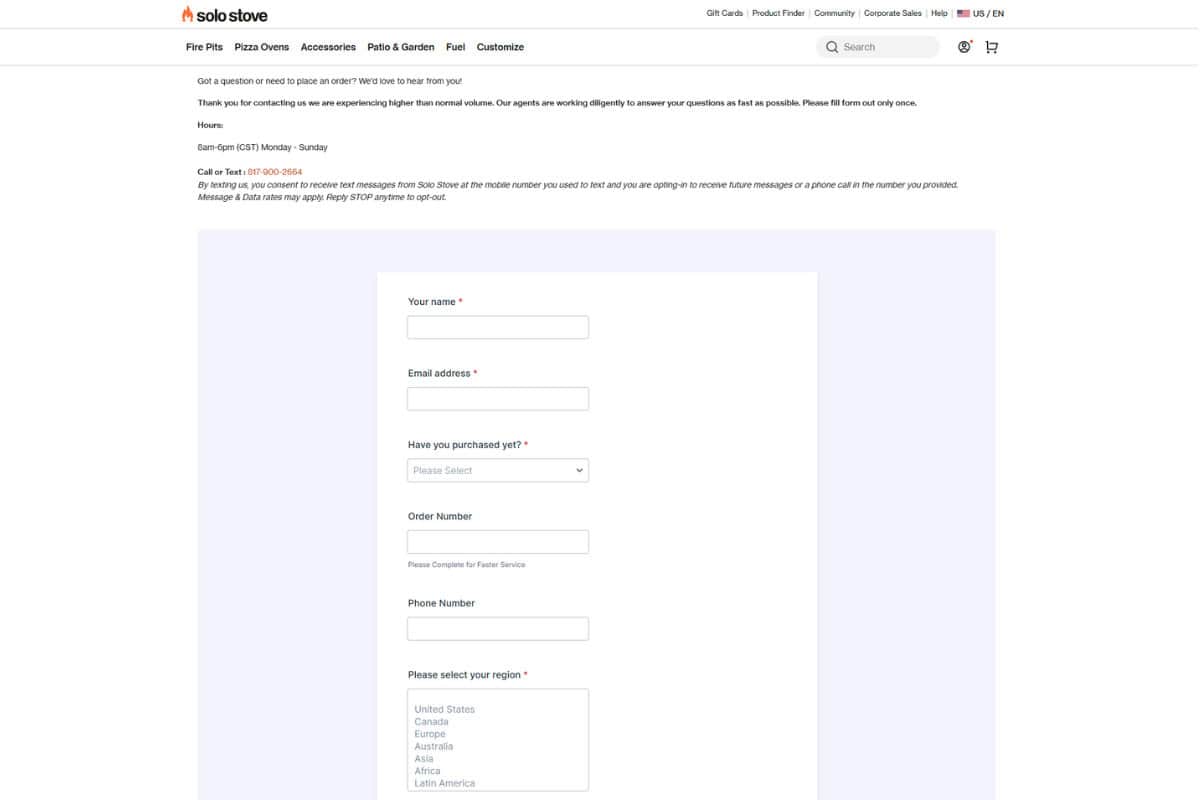Select the Customize nav item
This screenshot has height=800, width=1200.
[x=500, y=47]
